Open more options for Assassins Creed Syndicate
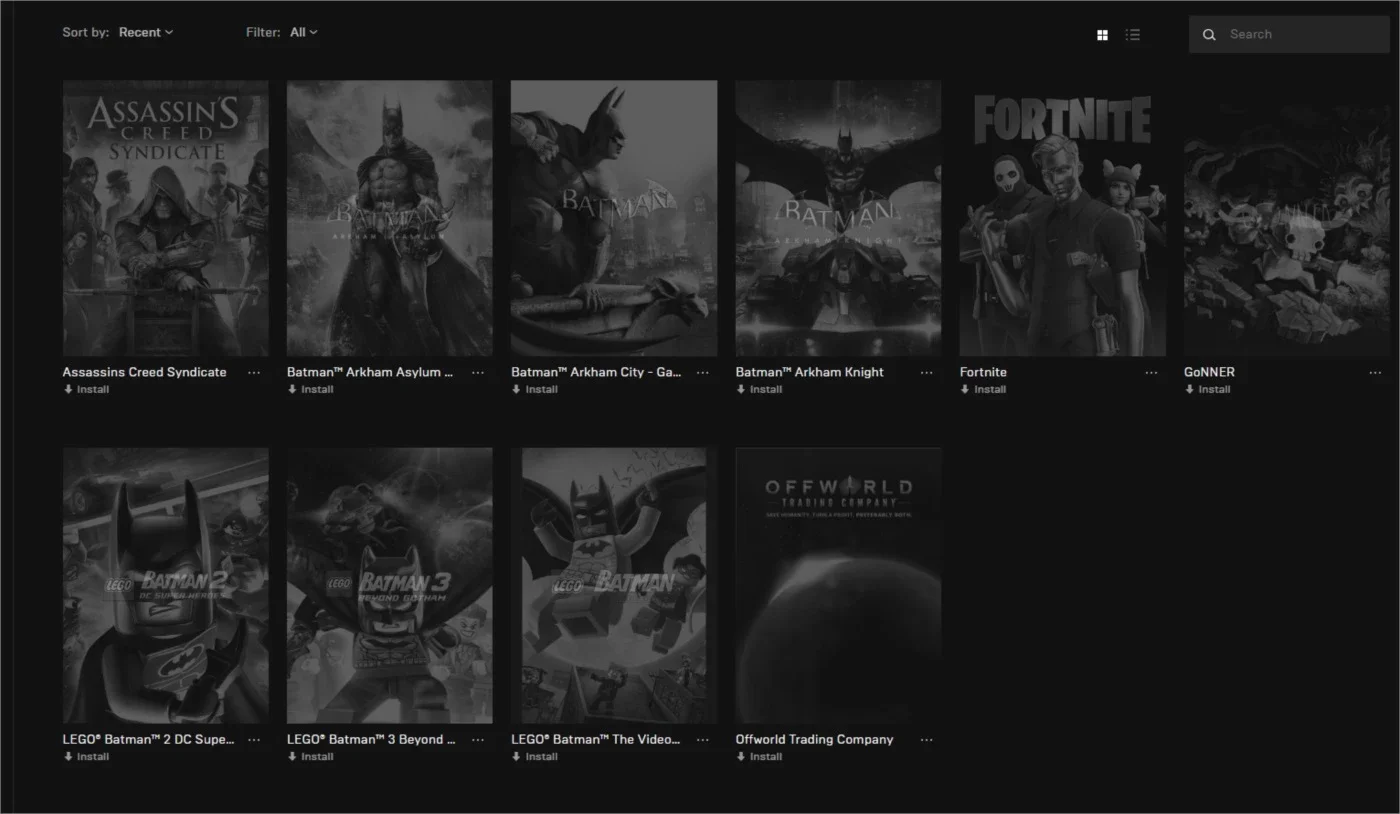This screenshot has width=1400, height=814. point(254,373)
